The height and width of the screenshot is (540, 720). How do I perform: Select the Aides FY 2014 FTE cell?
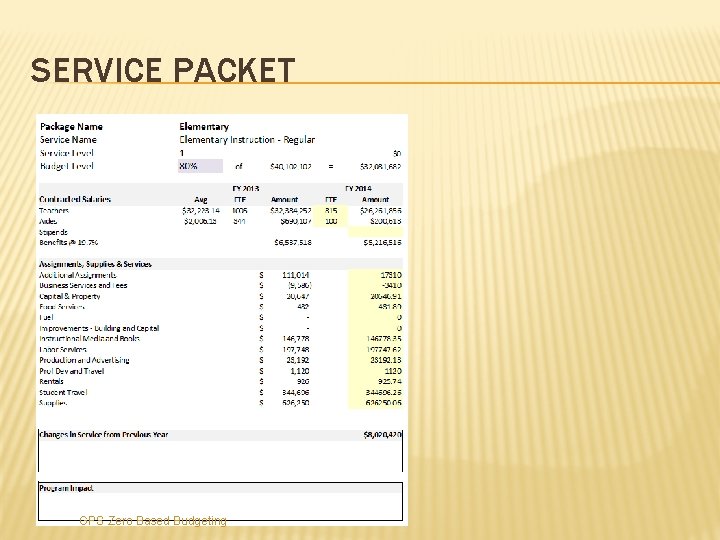click(331, 221)
